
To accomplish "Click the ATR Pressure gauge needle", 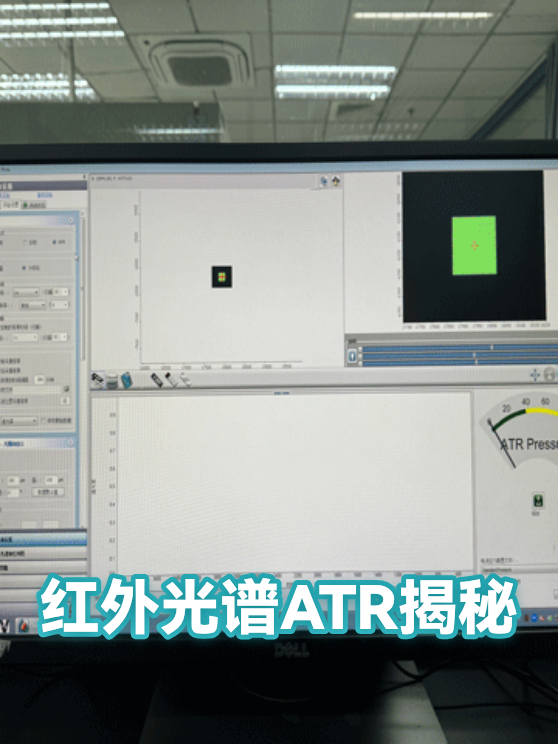I will pyautogui.click(x=502, y=444).
